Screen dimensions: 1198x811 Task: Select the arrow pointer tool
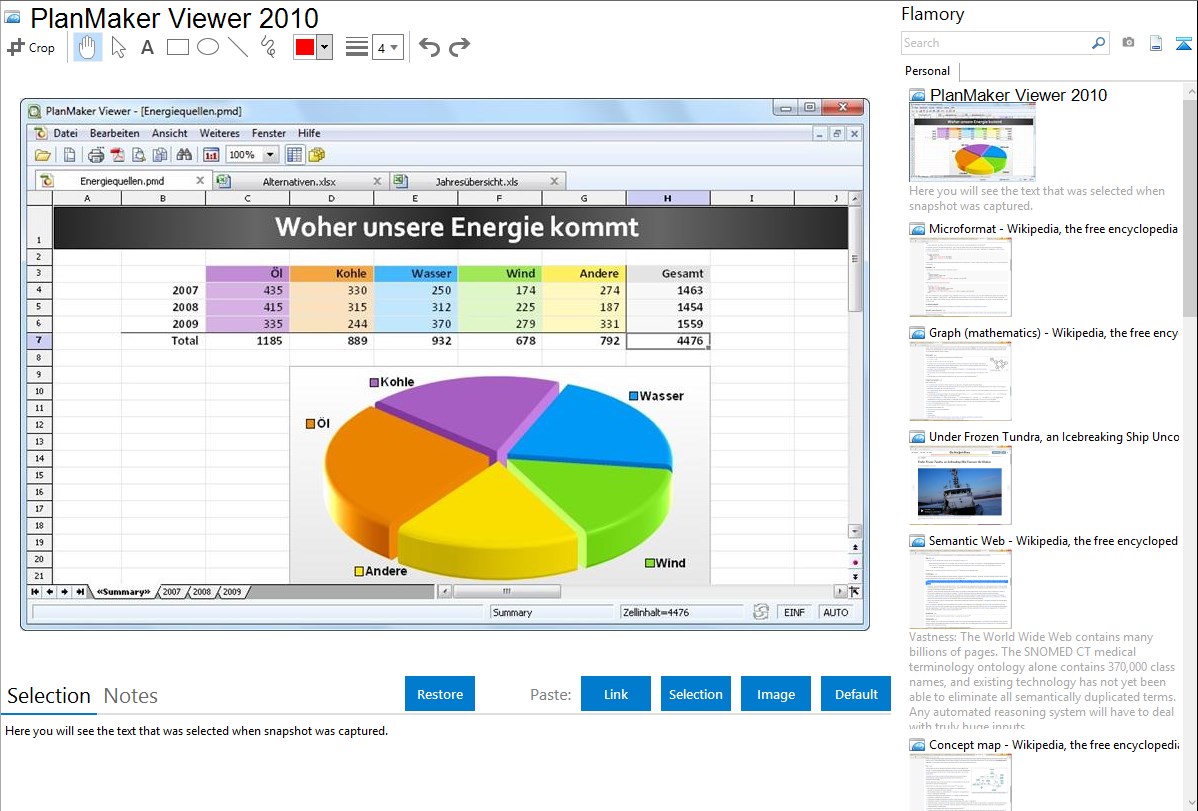118,47
